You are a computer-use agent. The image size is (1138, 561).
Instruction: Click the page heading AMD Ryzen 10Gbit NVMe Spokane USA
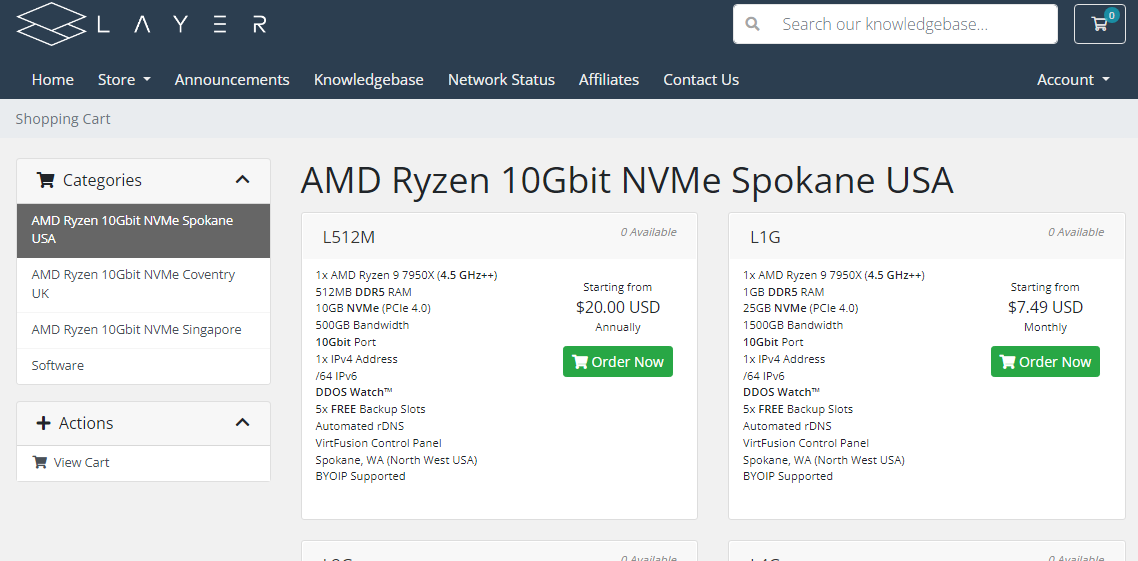point(627,180)
